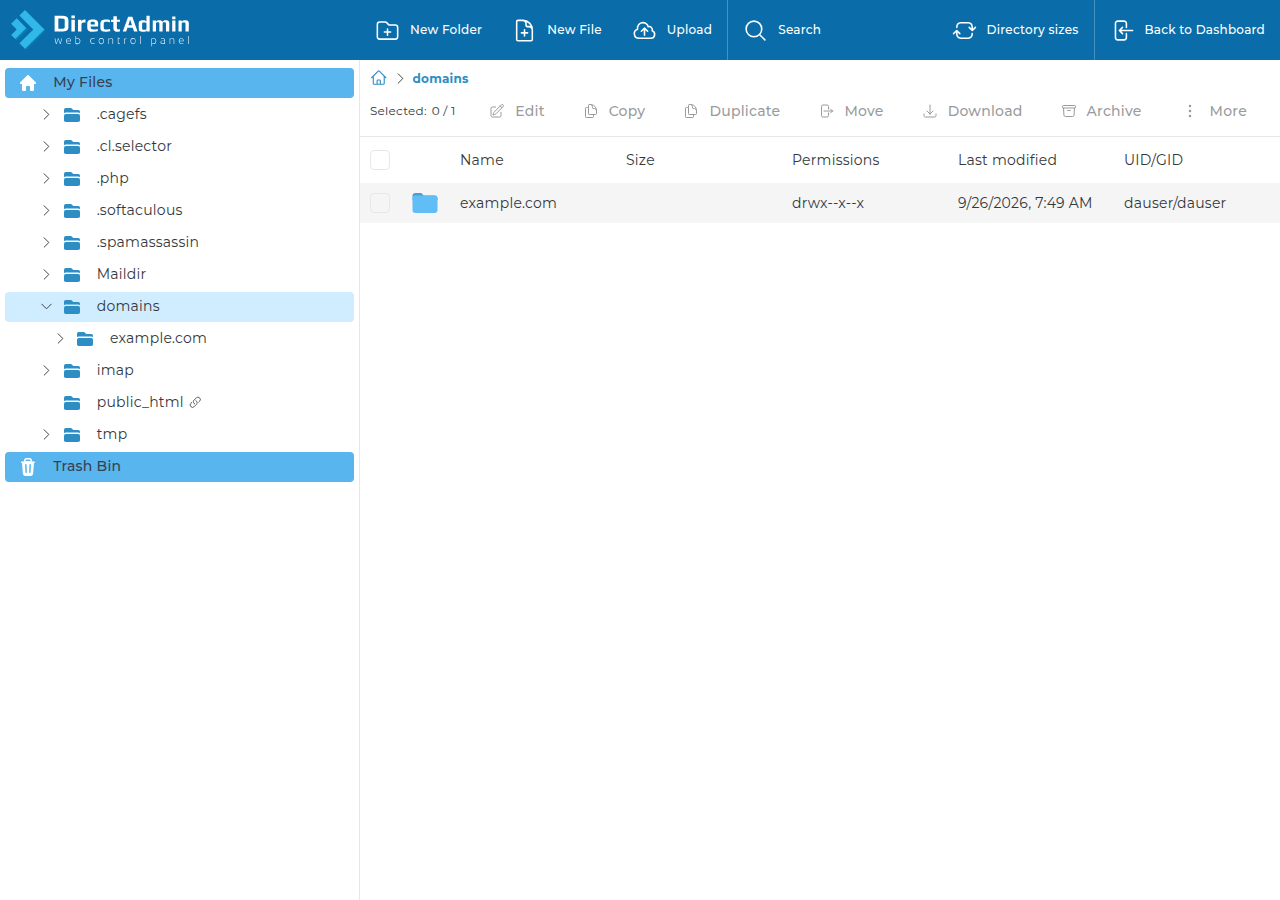Sort by the Name column header
The width and height of the screenshot is (1280, 900).
coord(482,160)
